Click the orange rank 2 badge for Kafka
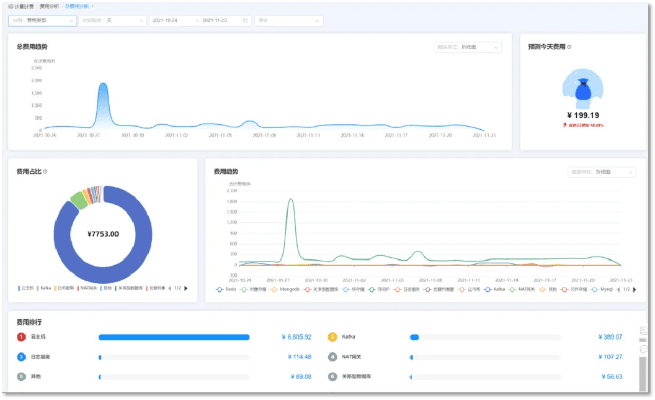This screenshot has height=400, width=655. point(333,337)
